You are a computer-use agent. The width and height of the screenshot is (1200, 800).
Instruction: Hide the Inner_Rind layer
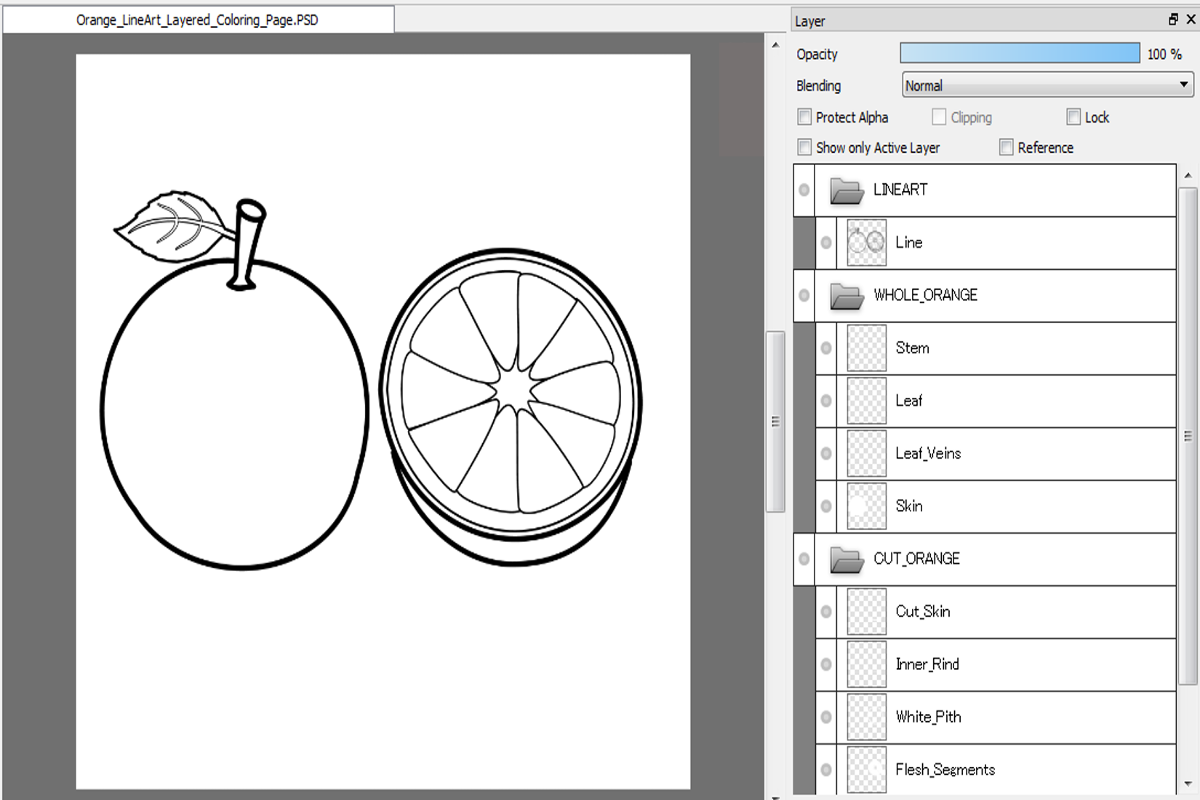point(826,665)
